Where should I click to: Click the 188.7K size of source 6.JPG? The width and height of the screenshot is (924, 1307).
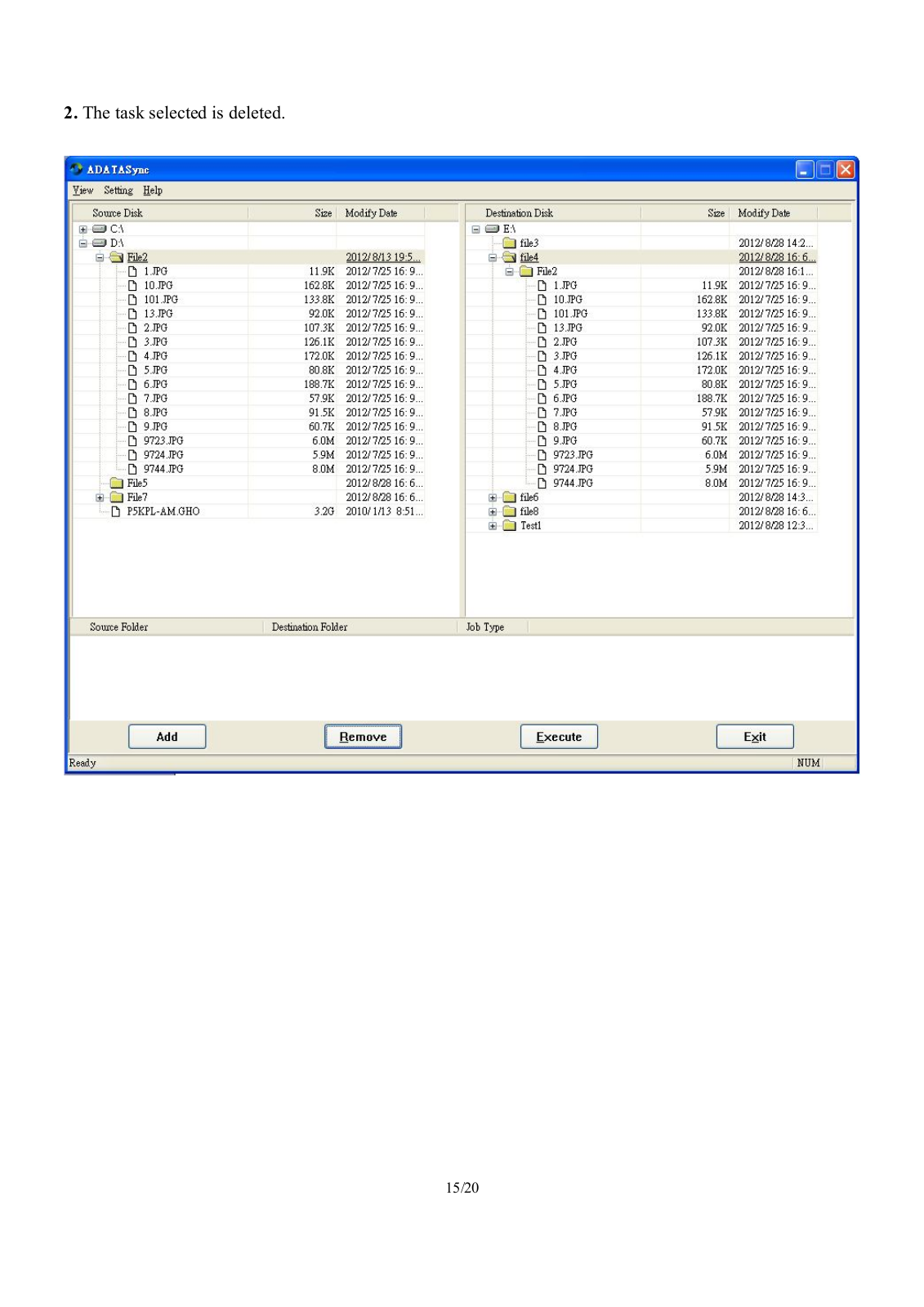click(319, 384)
